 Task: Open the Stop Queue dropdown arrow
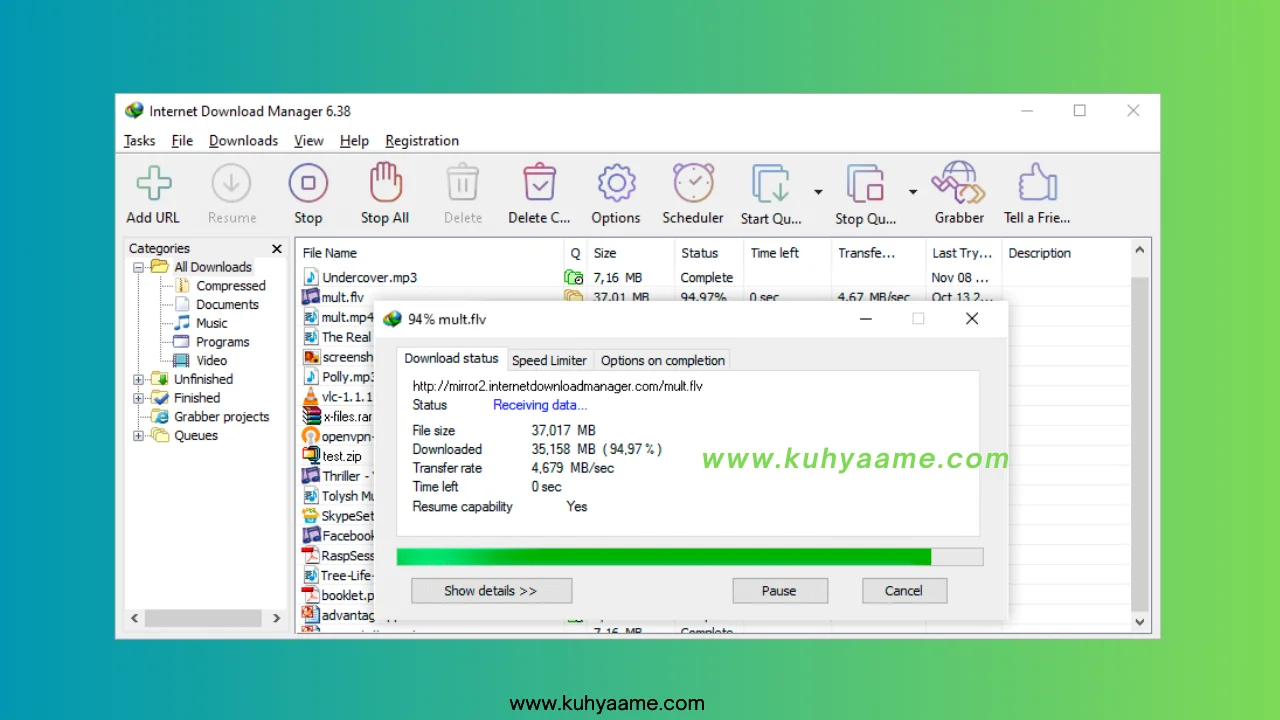coord(912,191)
